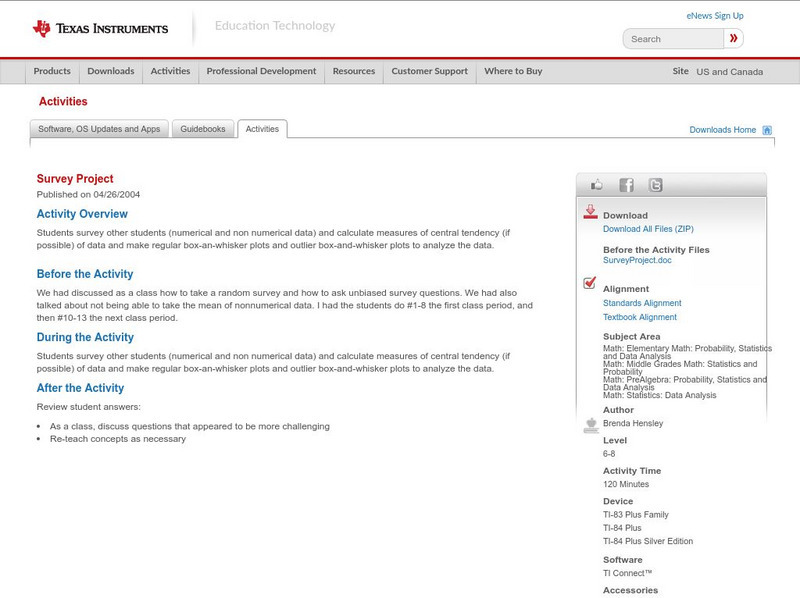Open Professional Development menu
The image size is (800, 598).
point(261,71)
